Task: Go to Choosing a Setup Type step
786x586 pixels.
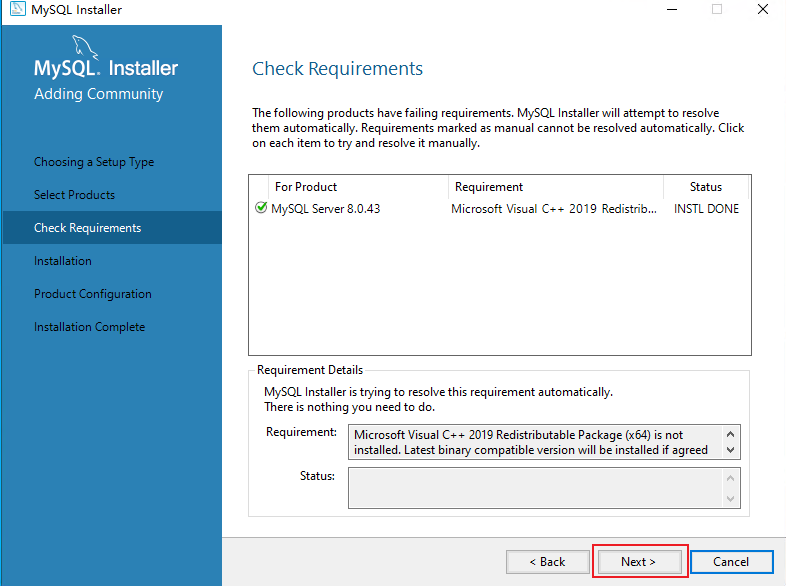Action: click(94, 162)
